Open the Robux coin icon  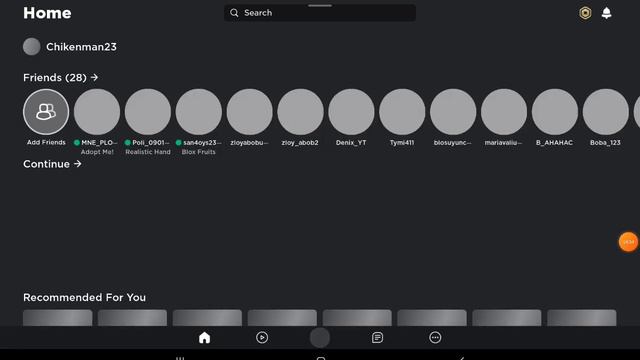click(x=585, y=13)
